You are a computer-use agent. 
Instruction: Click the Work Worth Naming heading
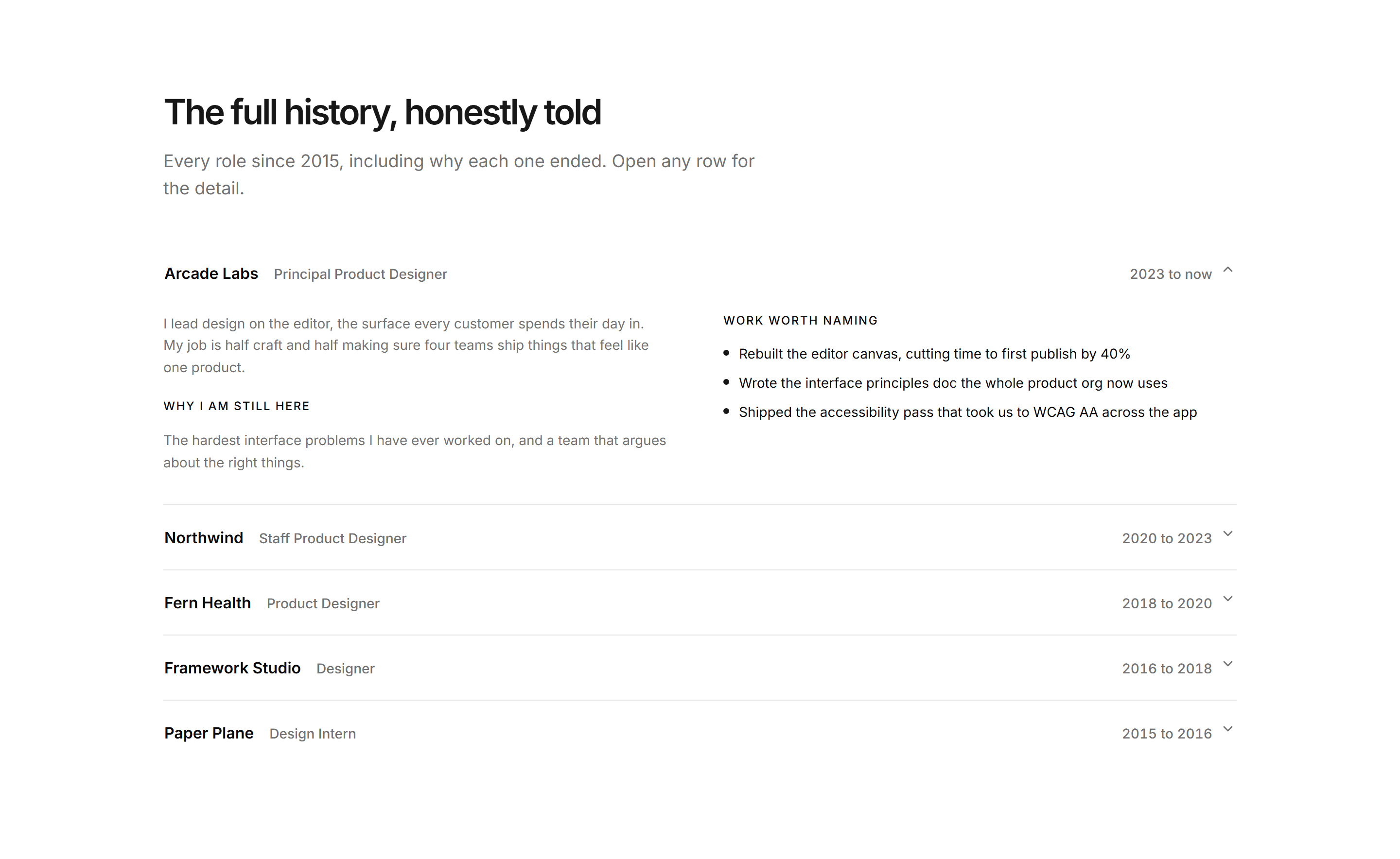click(800, 320)
